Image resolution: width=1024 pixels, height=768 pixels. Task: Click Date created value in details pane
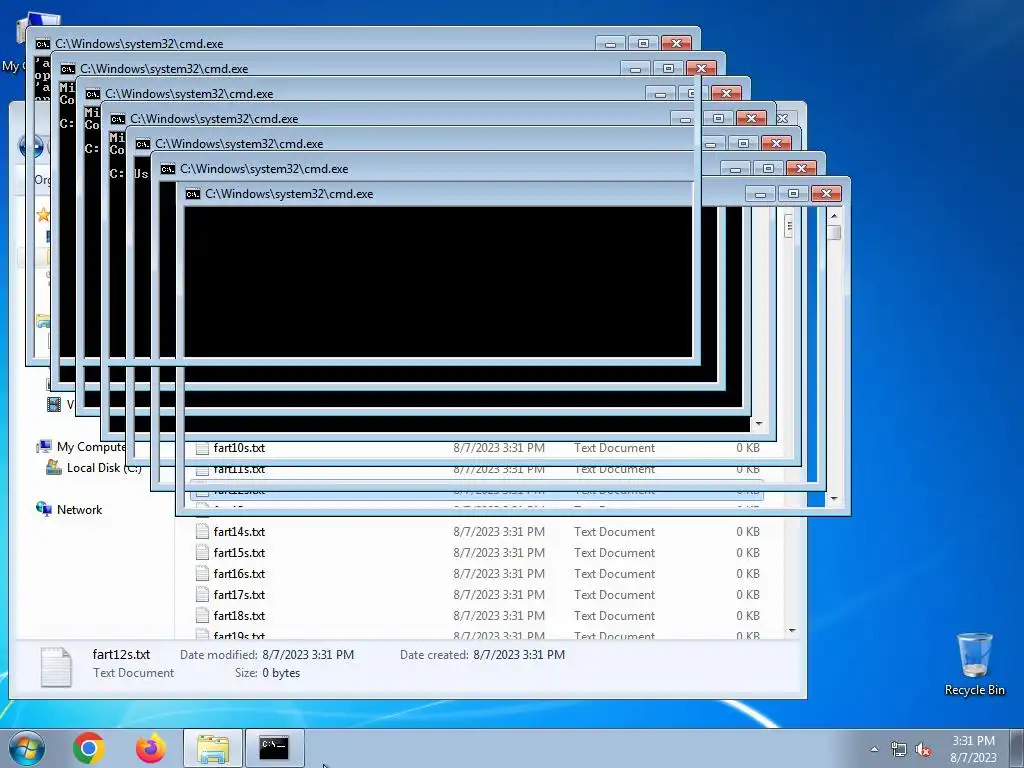pos(519,654)
